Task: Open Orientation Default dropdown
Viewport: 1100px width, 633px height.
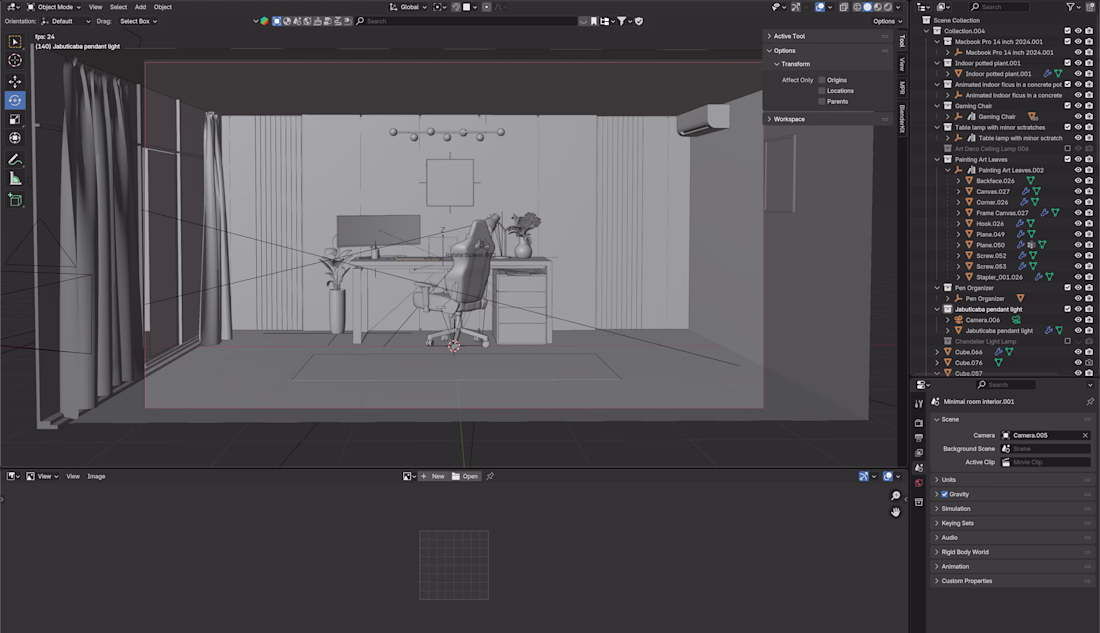Action: (66, 21)
